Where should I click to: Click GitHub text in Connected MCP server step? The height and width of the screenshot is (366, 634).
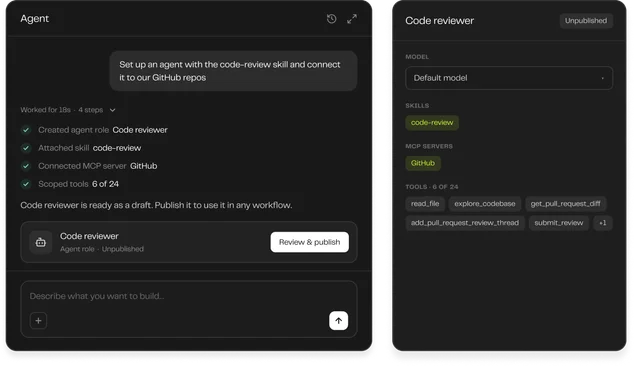coord(144,166)
